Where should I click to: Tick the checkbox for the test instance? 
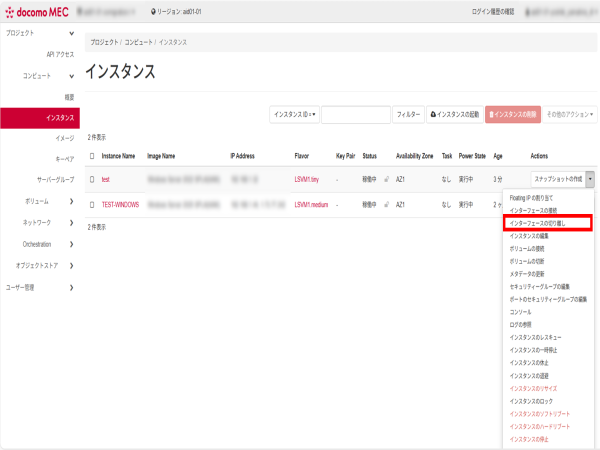pyautogui.click(x=92, y=180)
